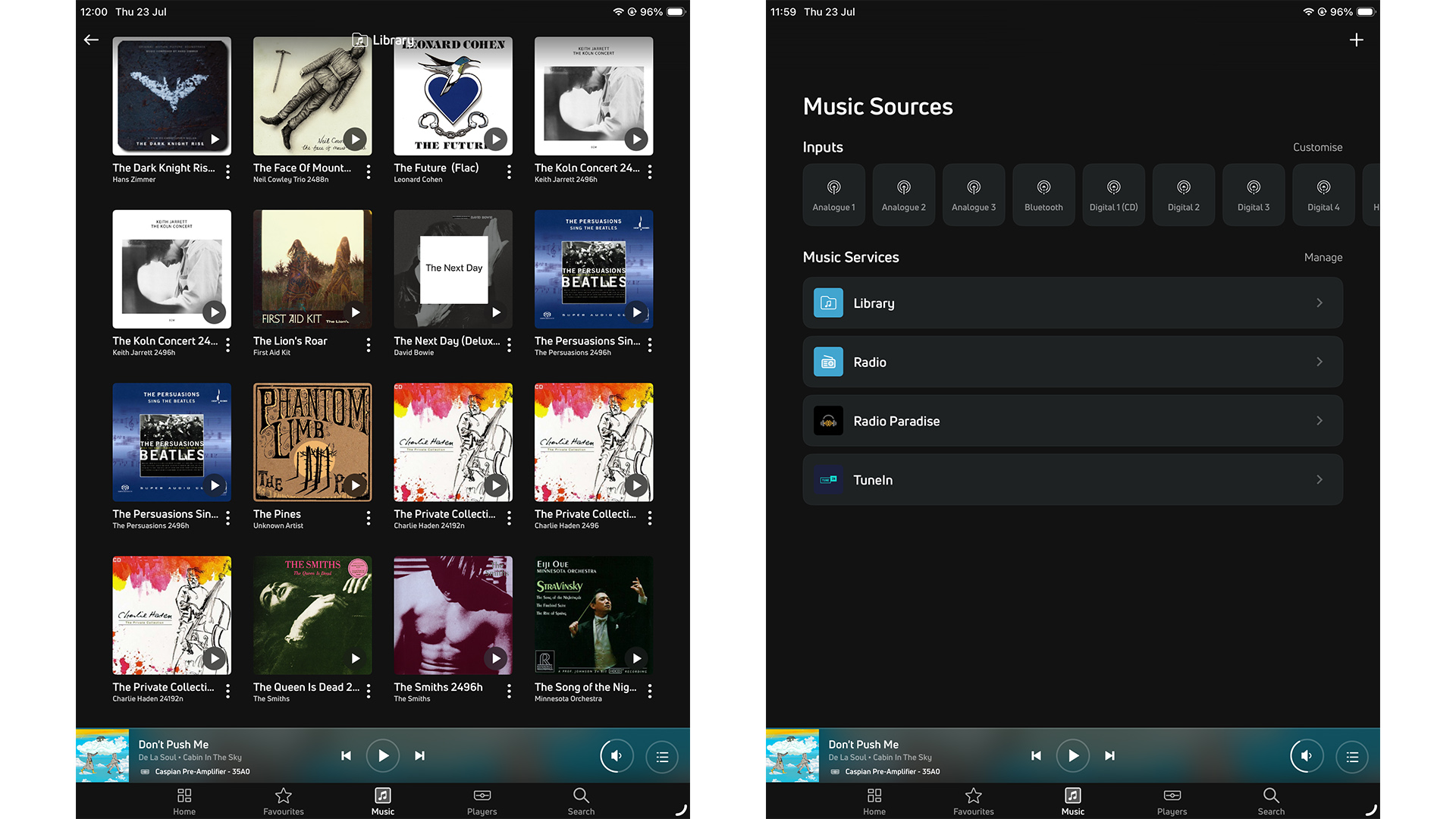Play The Lion's Roar by First Aid Kit
1456x819 pixels.
(355, 312)
